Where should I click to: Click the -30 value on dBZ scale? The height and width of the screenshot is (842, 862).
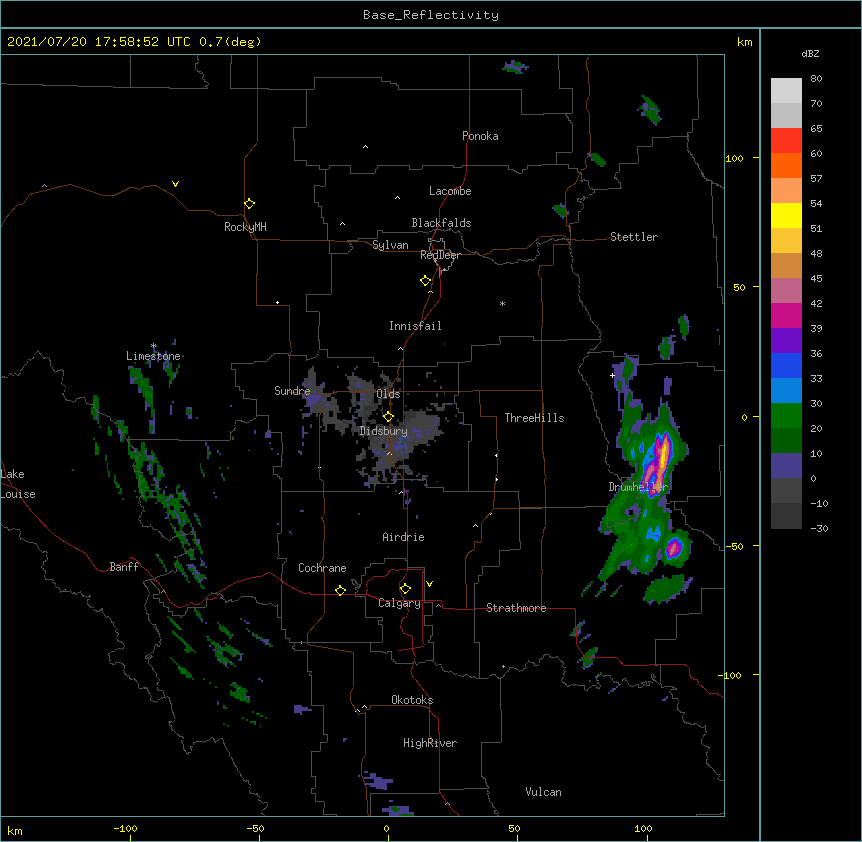tap(819, 528)
